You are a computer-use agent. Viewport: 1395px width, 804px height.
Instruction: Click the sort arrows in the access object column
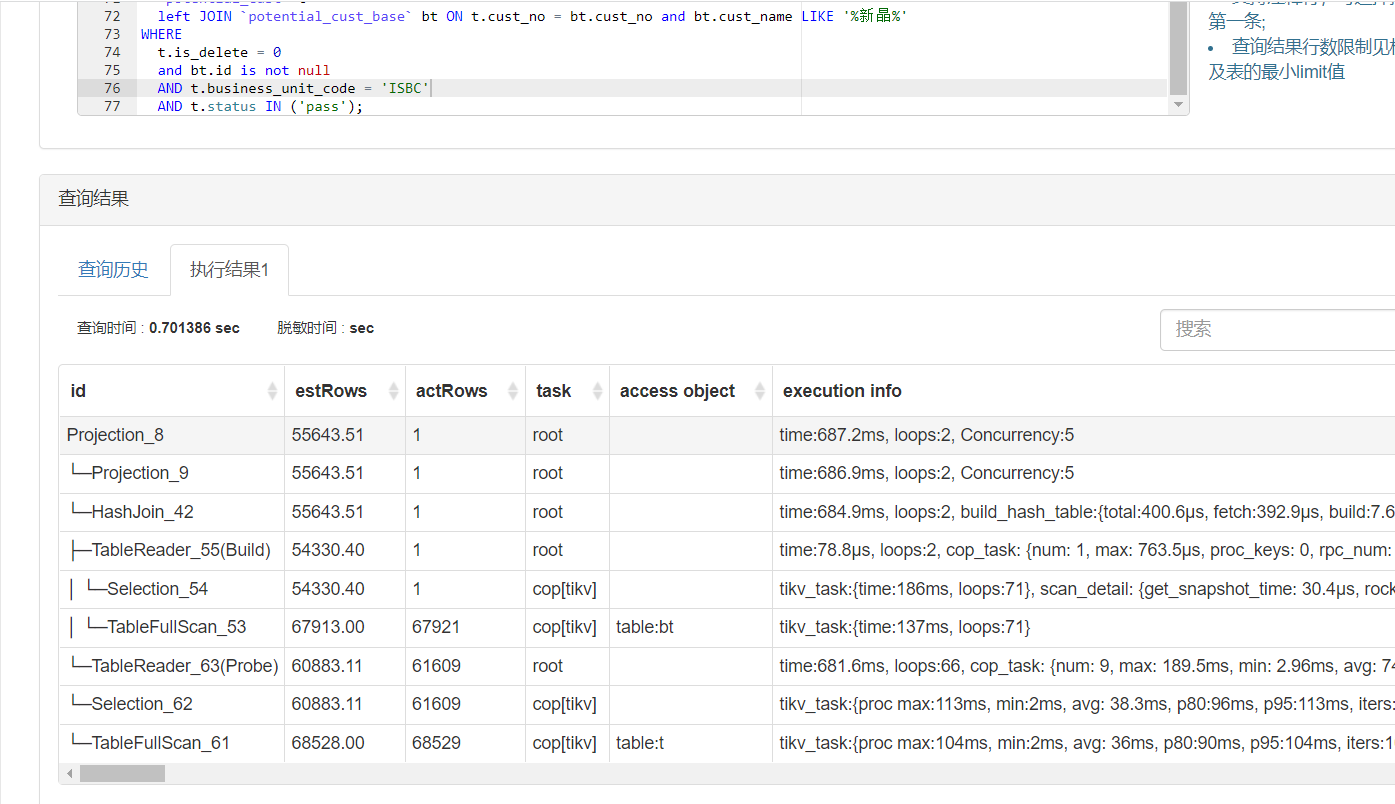coord(760,391)
